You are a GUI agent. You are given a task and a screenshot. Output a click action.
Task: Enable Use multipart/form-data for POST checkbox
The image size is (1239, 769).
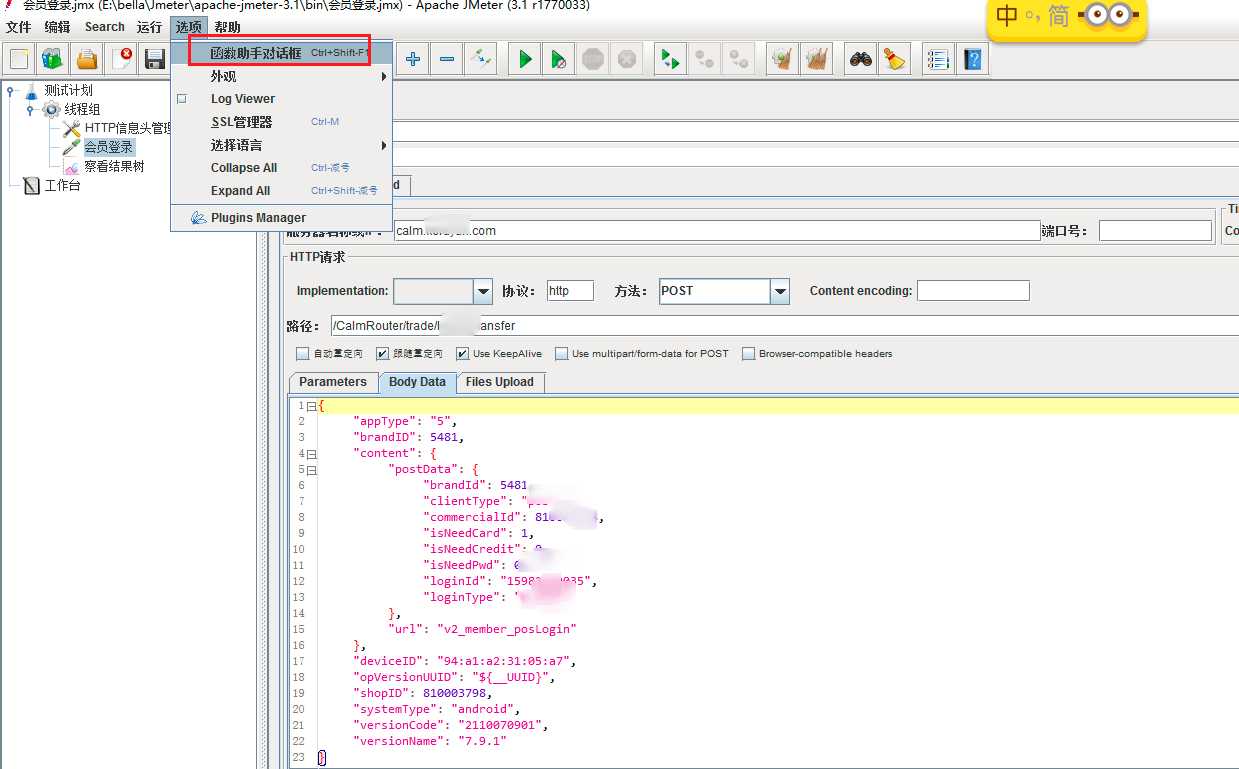pyautogui.click(x=561, y=354)
